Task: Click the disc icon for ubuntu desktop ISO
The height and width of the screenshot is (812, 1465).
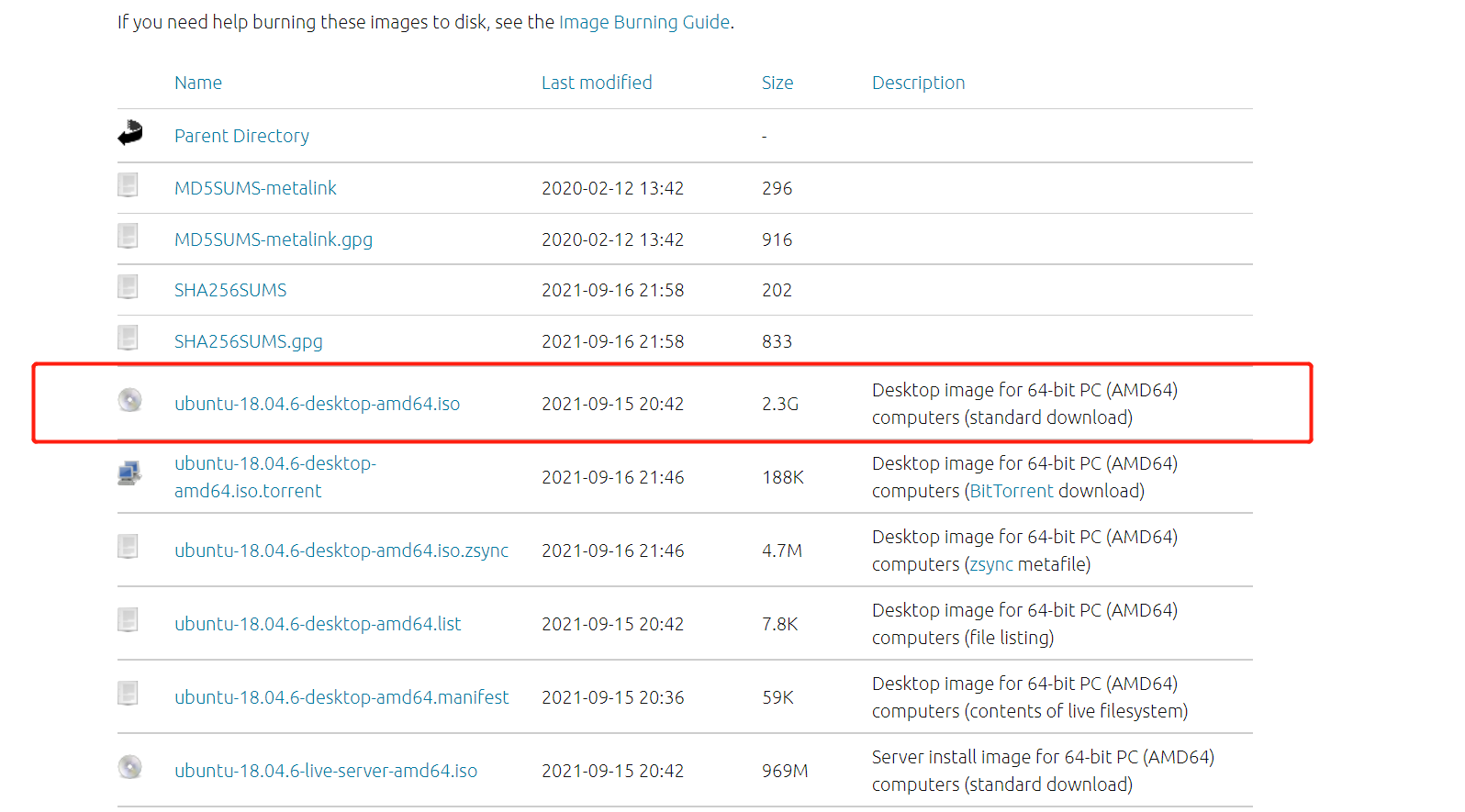Action: point(129,400)
